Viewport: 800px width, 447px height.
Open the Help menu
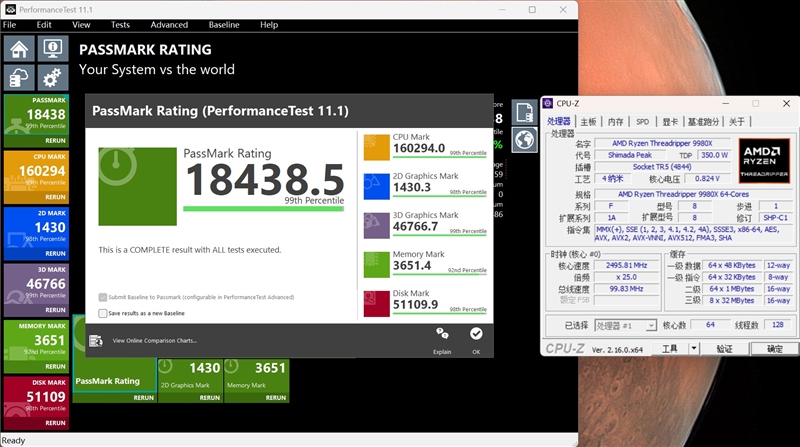[x=269, y=24]
